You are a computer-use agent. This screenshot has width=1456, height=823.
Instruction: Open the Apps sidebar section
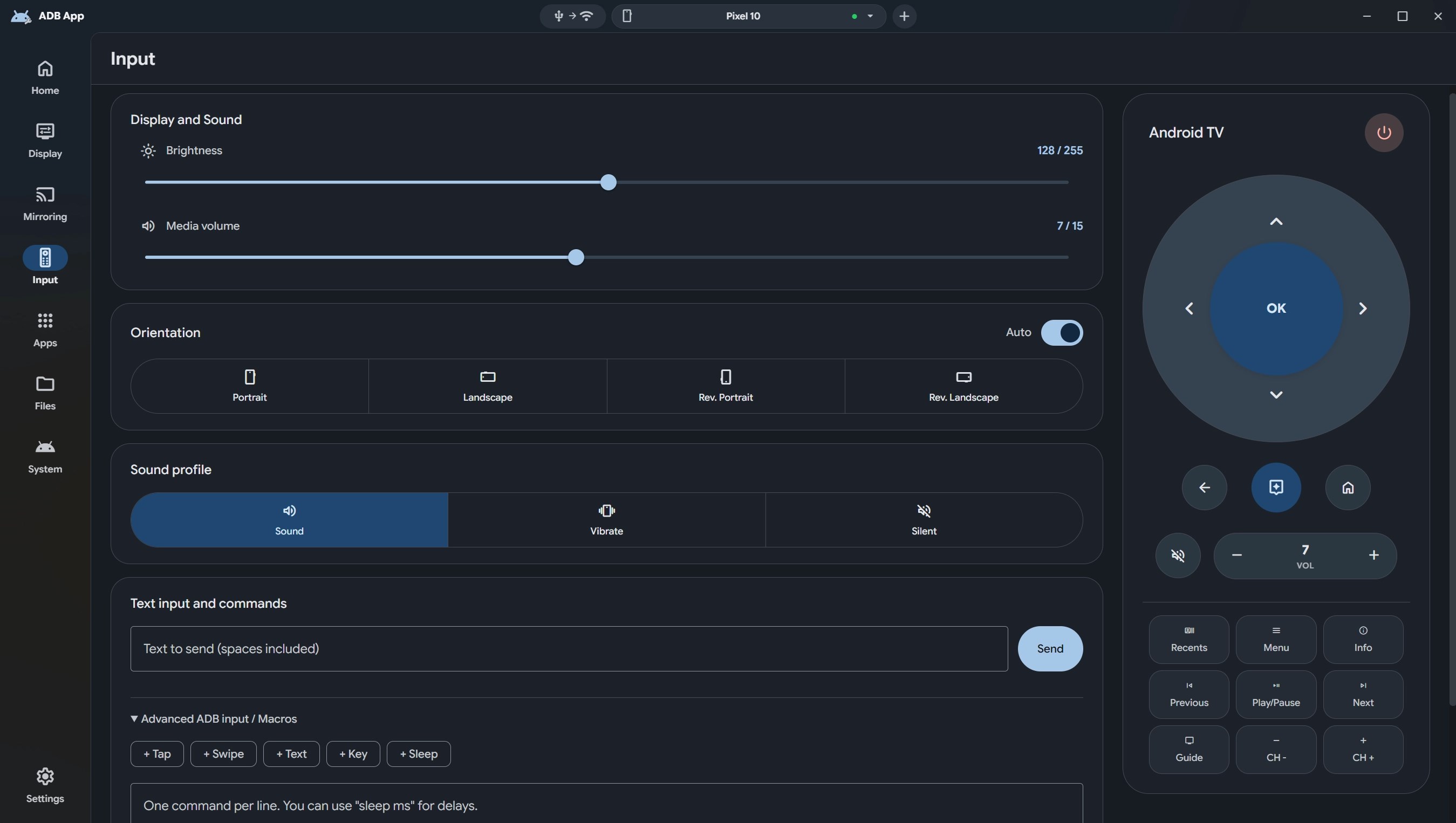pyautogui.click(x=45, y=330)
